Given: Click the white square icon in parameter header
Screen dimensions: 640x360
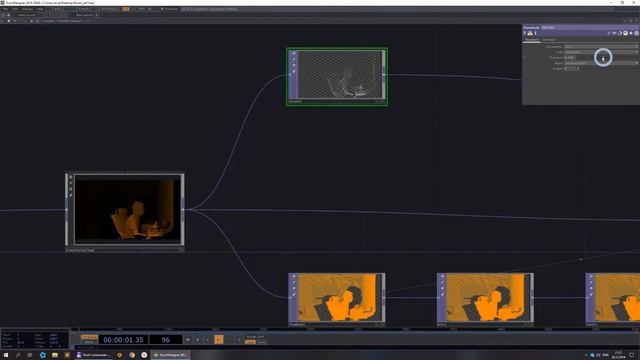Looking at the screenshot, I should pyautogui.click(x=625, y=33).
